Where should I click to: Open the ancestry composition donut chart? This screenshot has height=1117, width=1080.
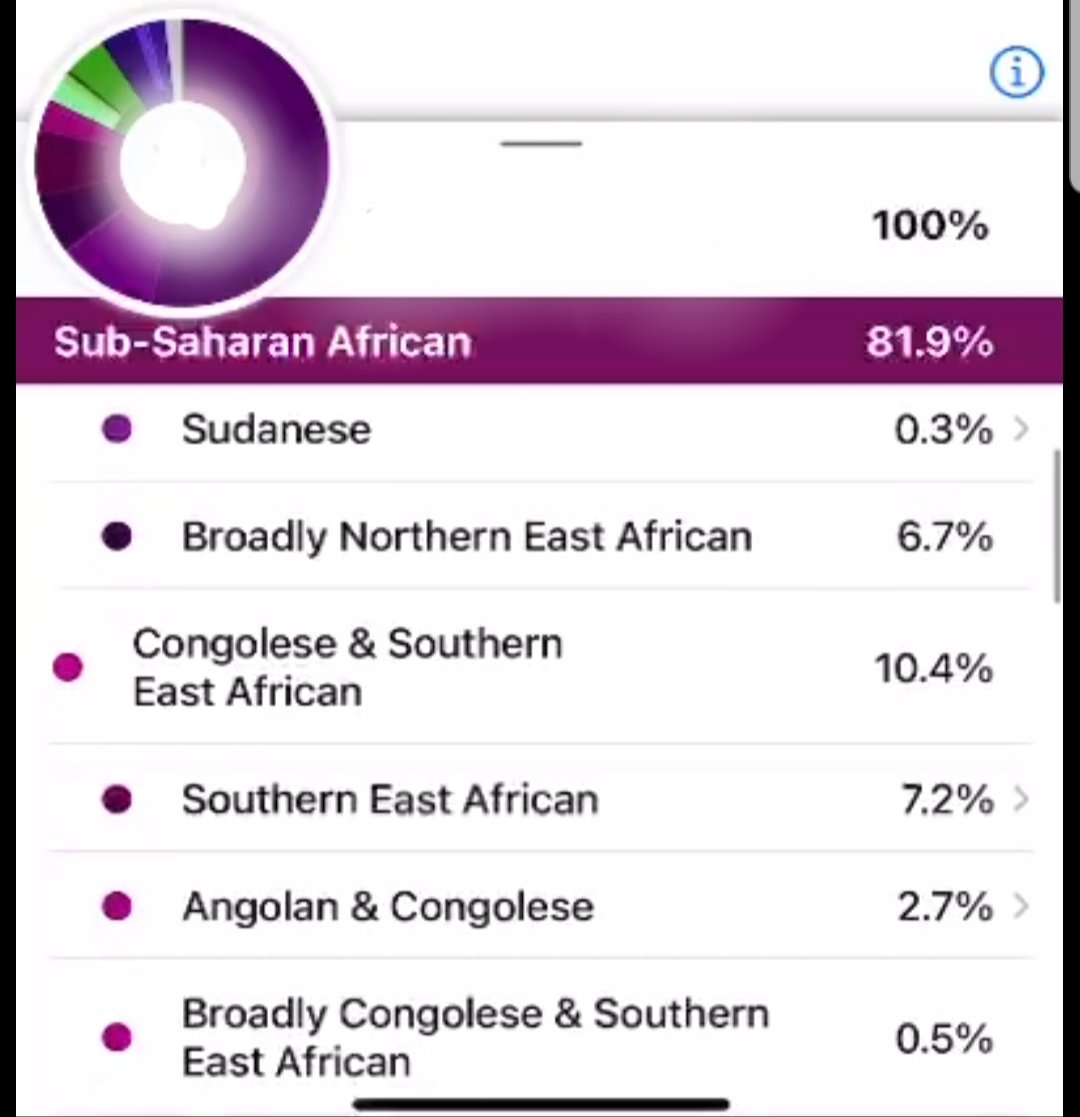point(182,164)
